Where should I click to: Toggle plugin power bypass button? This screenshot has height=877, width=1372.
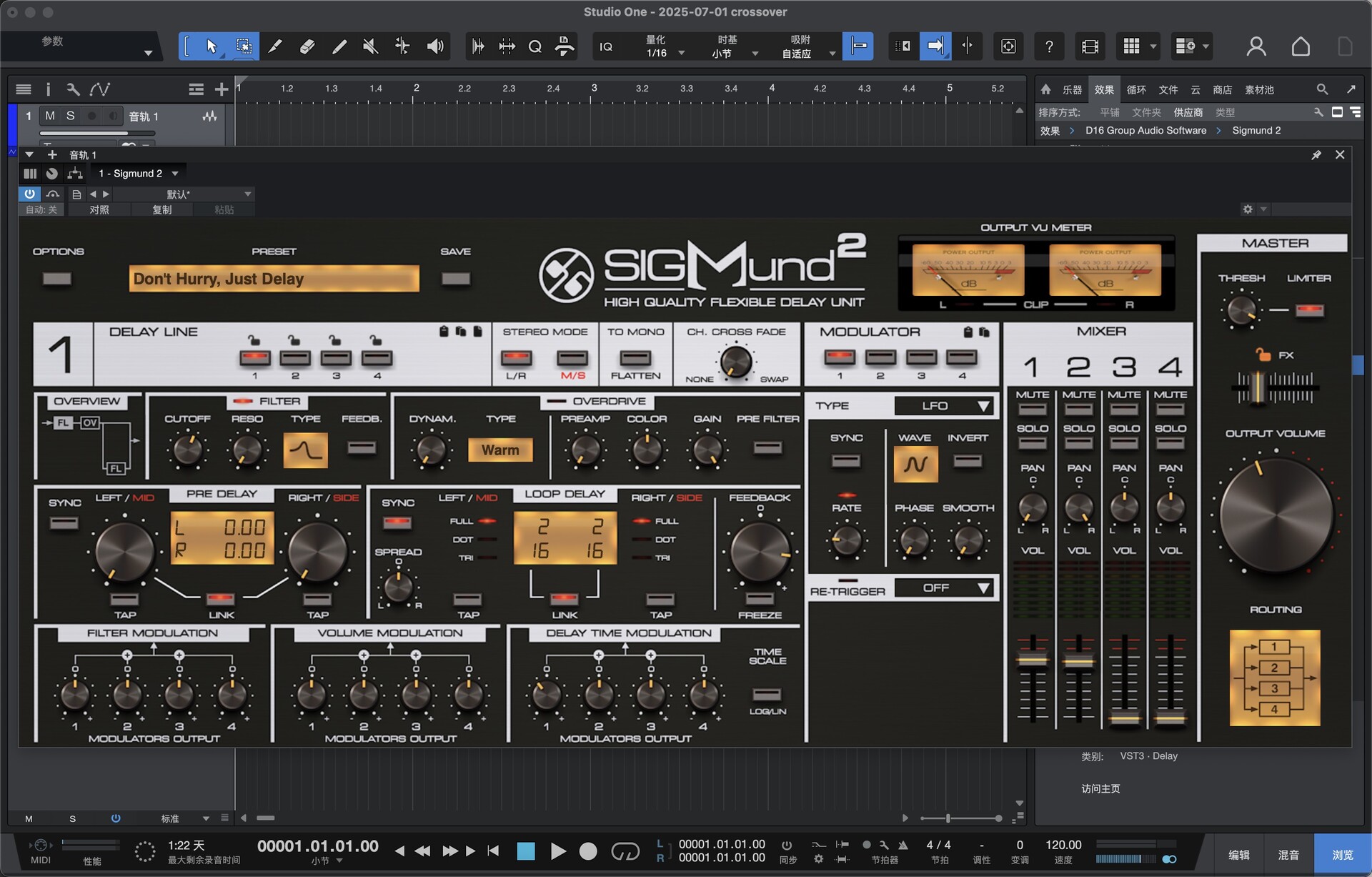click(x=29, y=194)
